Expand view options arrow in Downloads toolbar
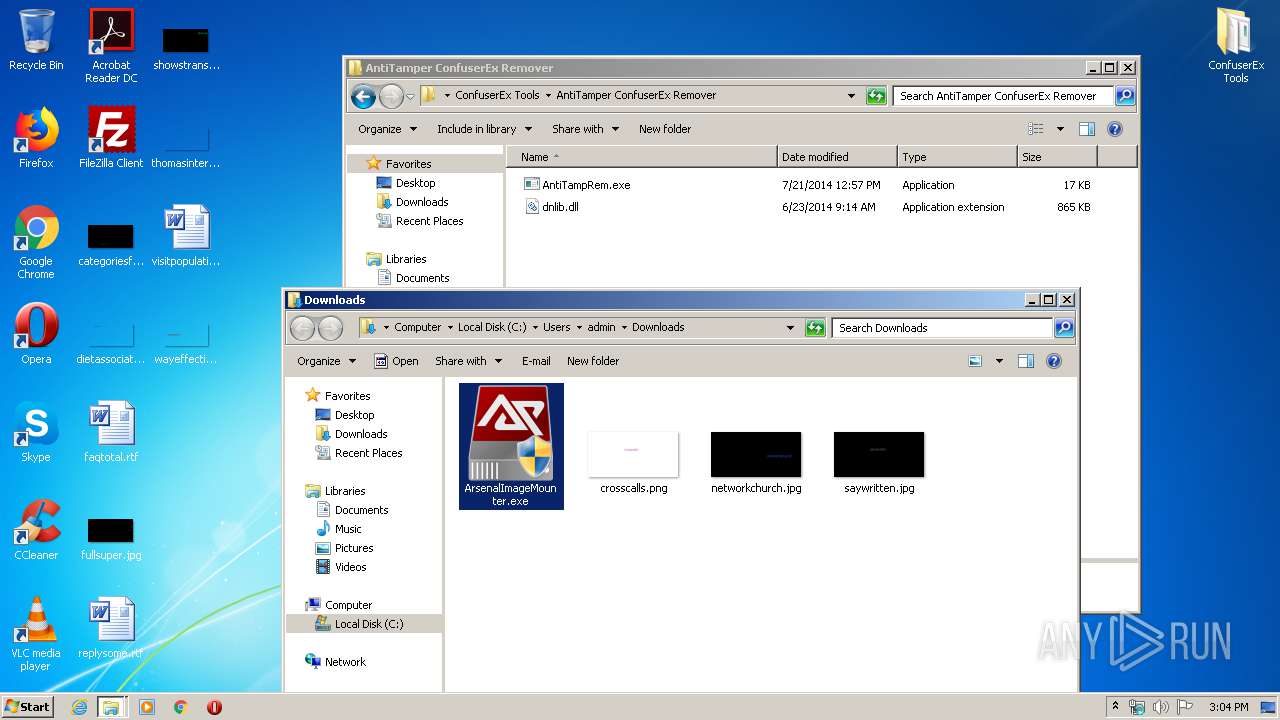 (x=999, y=361)
